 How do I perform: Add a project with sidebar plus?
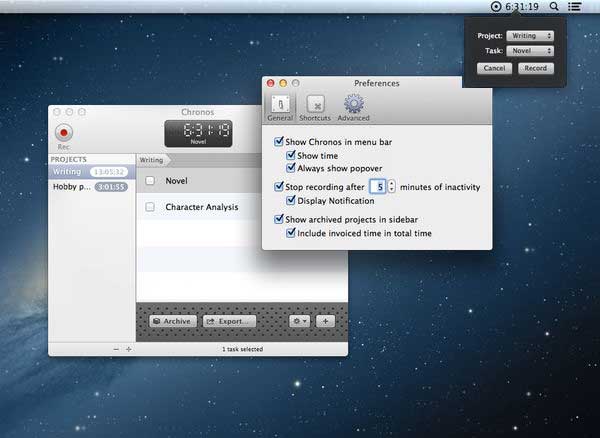pos(129,349)
